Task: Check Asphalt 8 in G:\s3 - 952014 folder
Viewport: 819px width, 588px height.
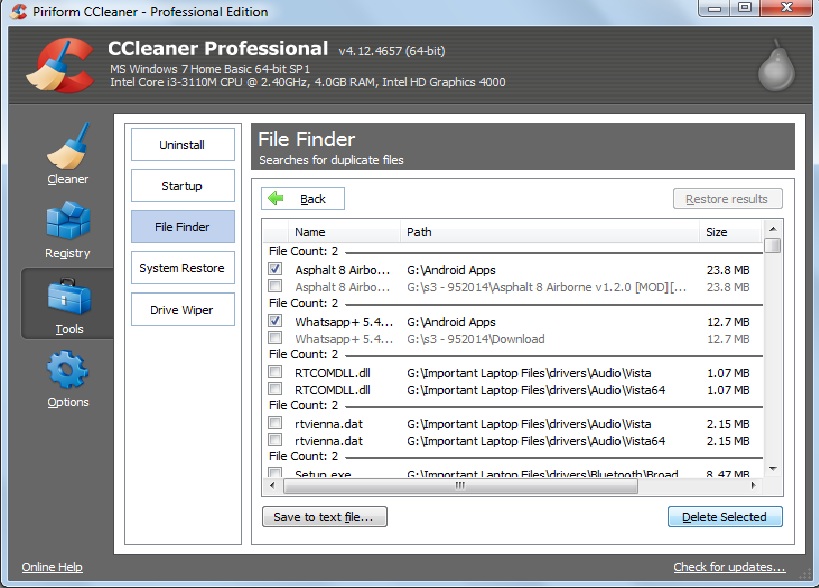Action: point(275,286)
